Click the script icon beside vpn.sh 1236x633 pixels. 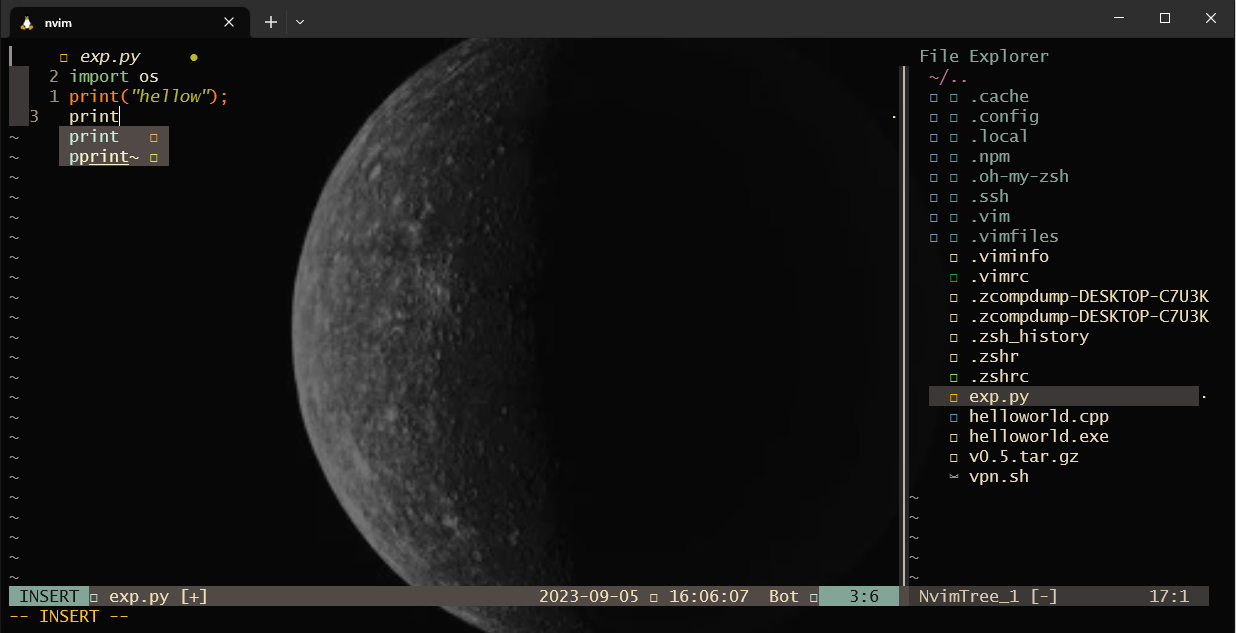(x=953, y=476)
